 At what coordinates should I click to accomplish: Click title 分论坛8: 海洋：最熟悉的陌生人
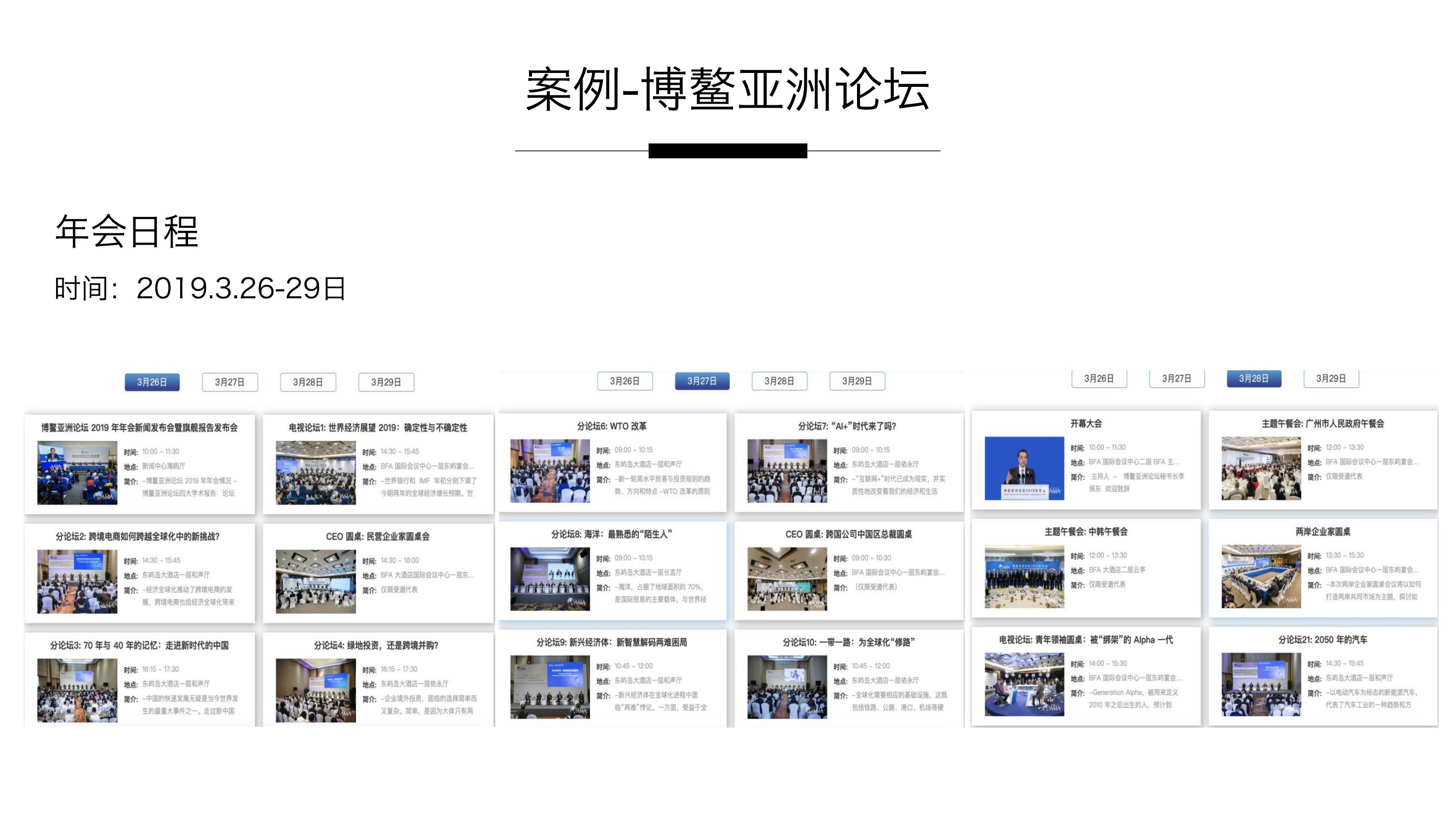click(x=611, y=534)
